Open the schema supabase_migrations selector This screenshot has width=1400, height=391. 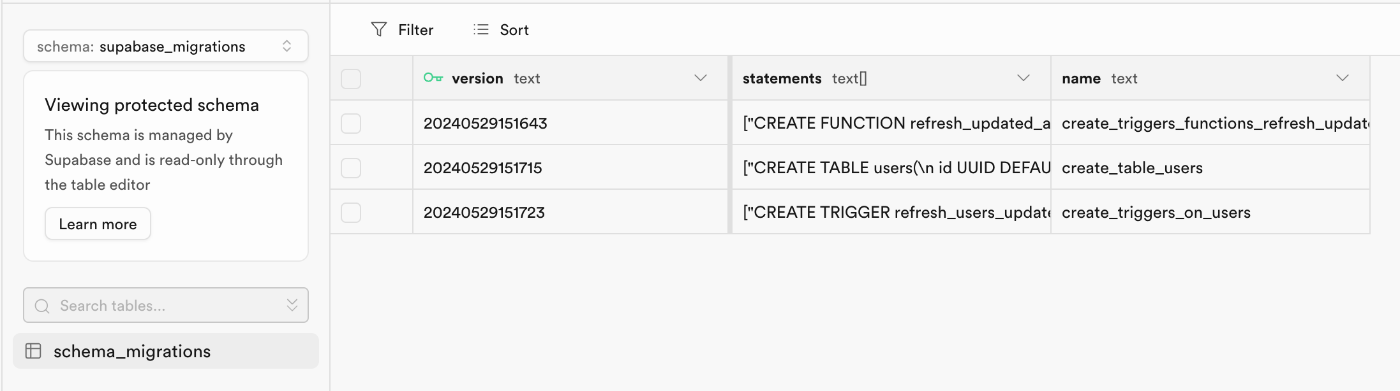(166, 46)
